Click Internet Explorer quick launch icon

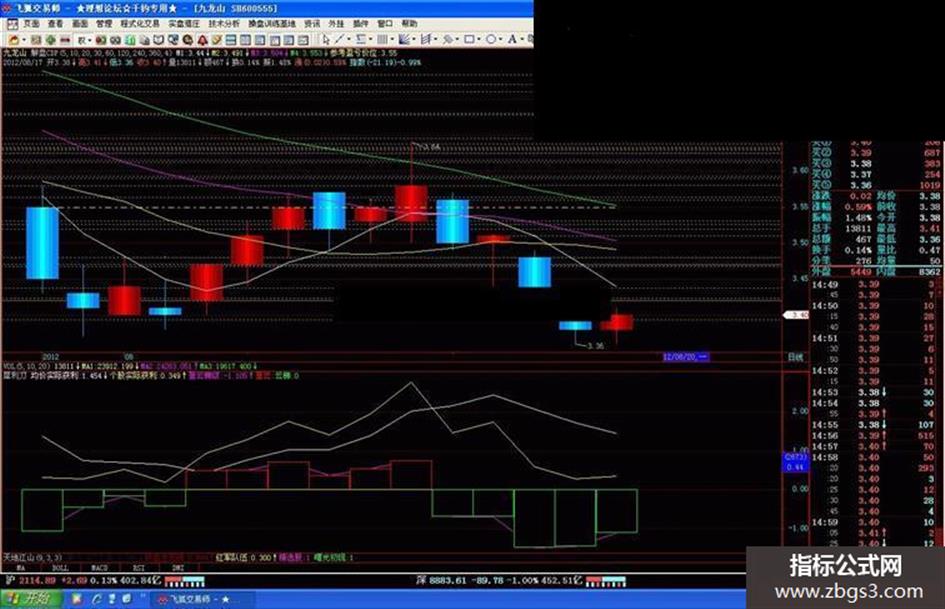click(96, 599)
